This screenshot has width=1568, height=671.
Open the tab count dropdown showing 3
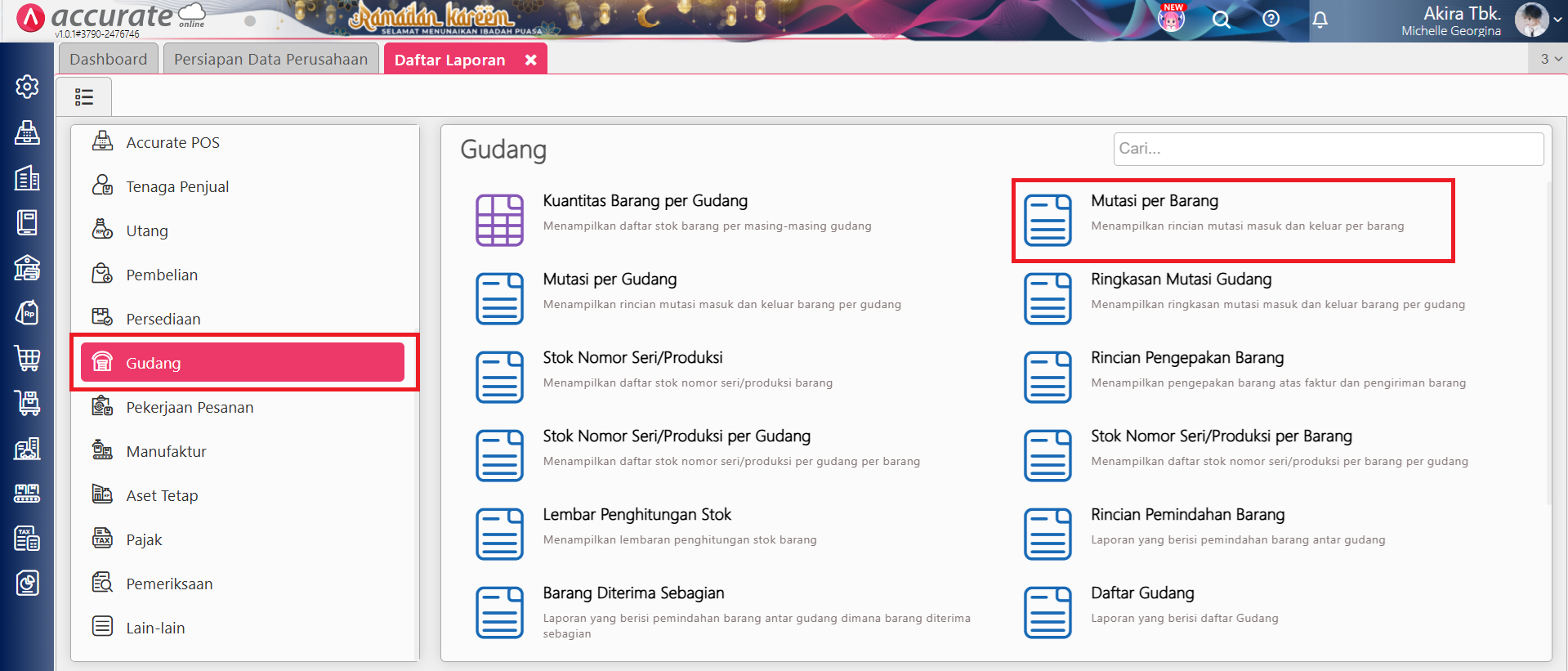(x=1550, y=59)
